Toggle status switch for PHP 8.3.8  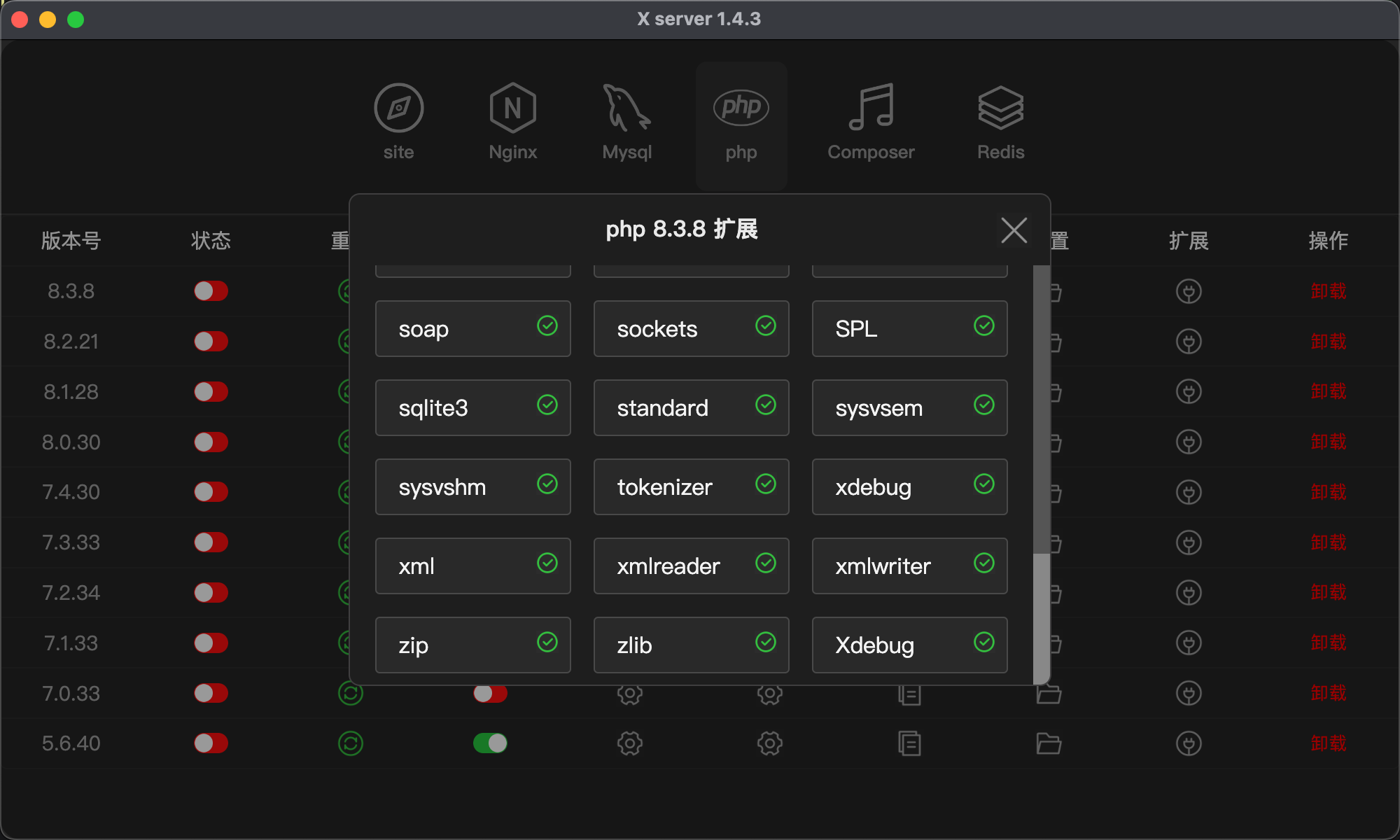tap(211, 291)
